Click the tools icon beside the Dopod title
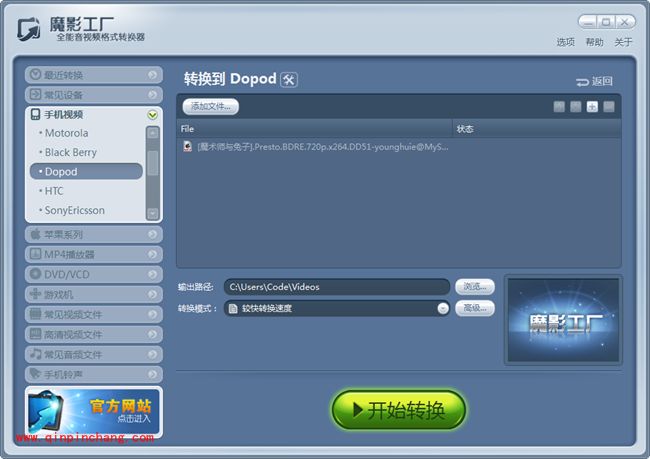 289,80
